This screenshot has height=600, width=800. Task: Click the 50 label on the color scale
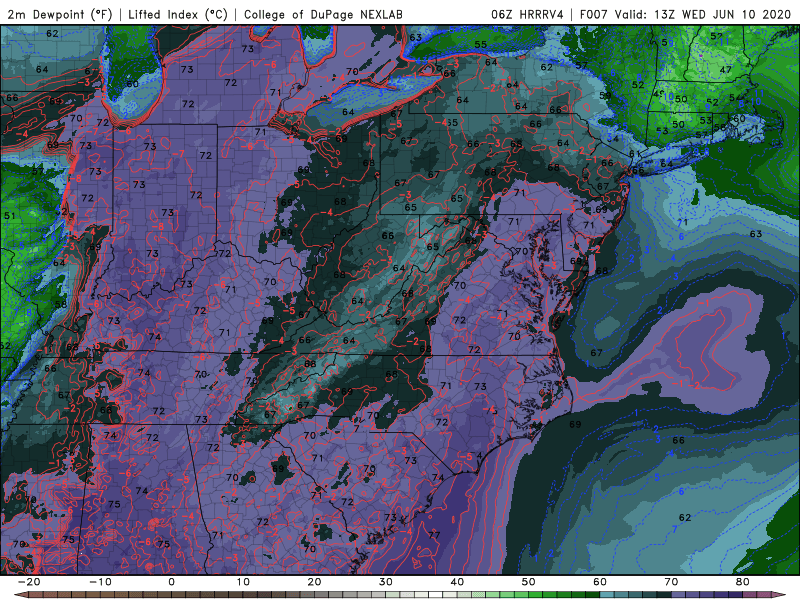[x=529, y=582]
